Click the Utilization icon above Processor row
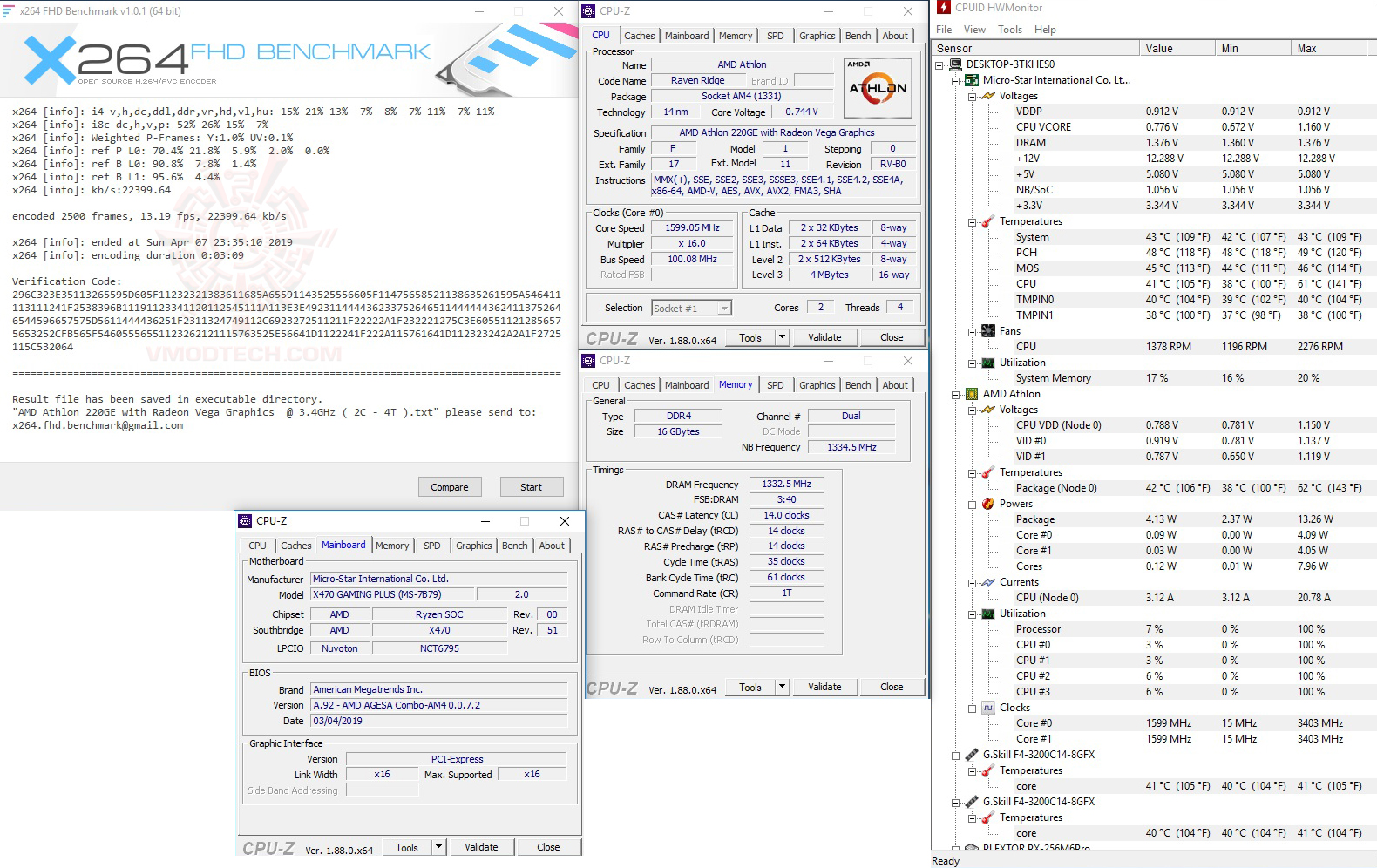Screen dimensions: 1377x868 coord(988,614)
